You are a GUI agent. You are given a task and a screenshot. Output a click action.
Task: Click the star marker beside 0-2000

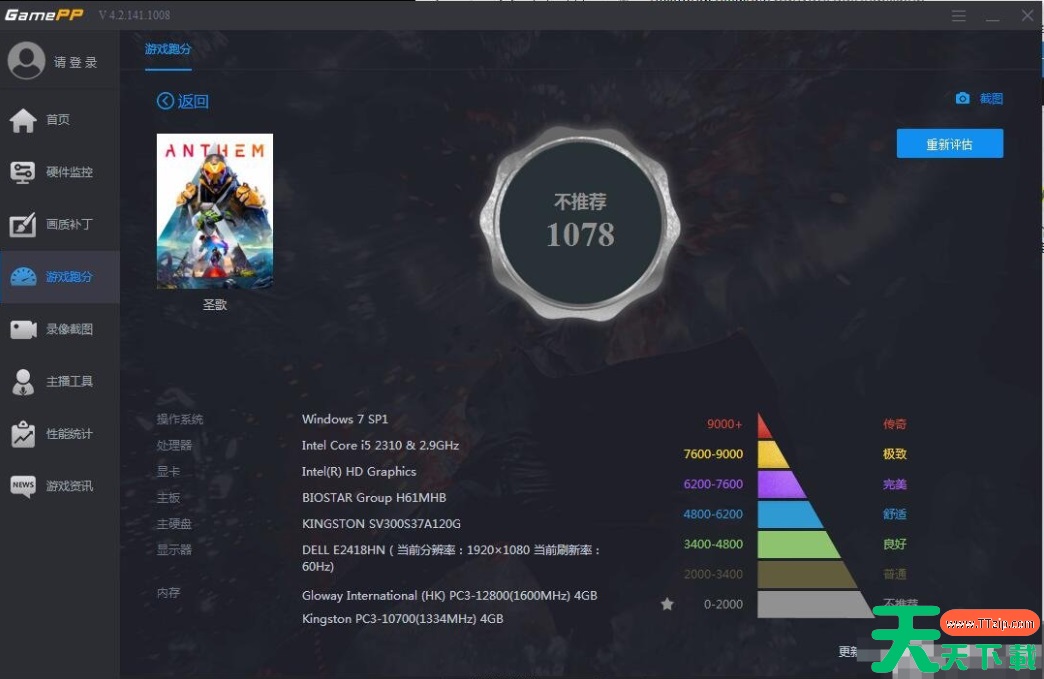pyautogui.click(x=667, y=604)
